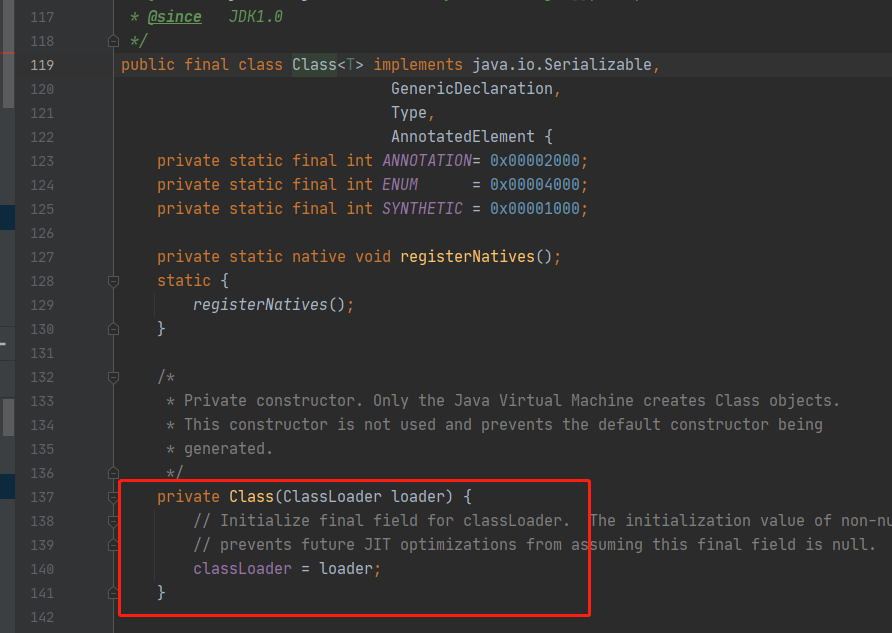Fold the private Class constructor at line 137
This screenshot has width=892, height=633.
(113, 497)
